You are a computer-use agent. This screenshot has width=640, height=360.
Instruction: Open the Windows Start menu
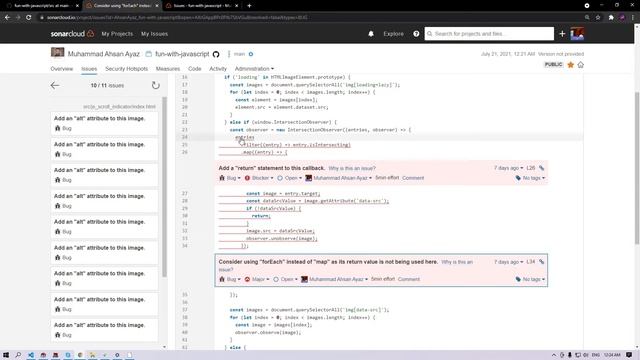click(6, 355)
